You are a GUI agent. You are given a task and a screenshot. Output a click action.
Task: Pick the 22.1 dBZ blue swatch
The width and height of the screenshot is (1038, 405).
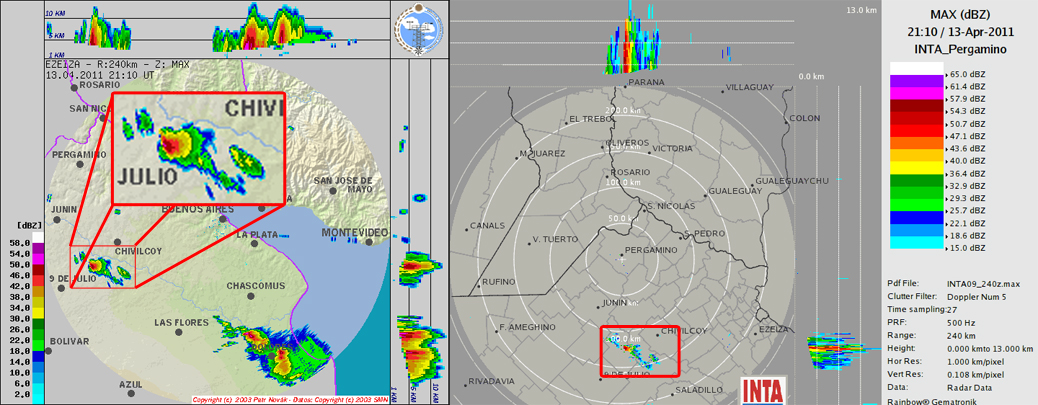coord(916,217)
